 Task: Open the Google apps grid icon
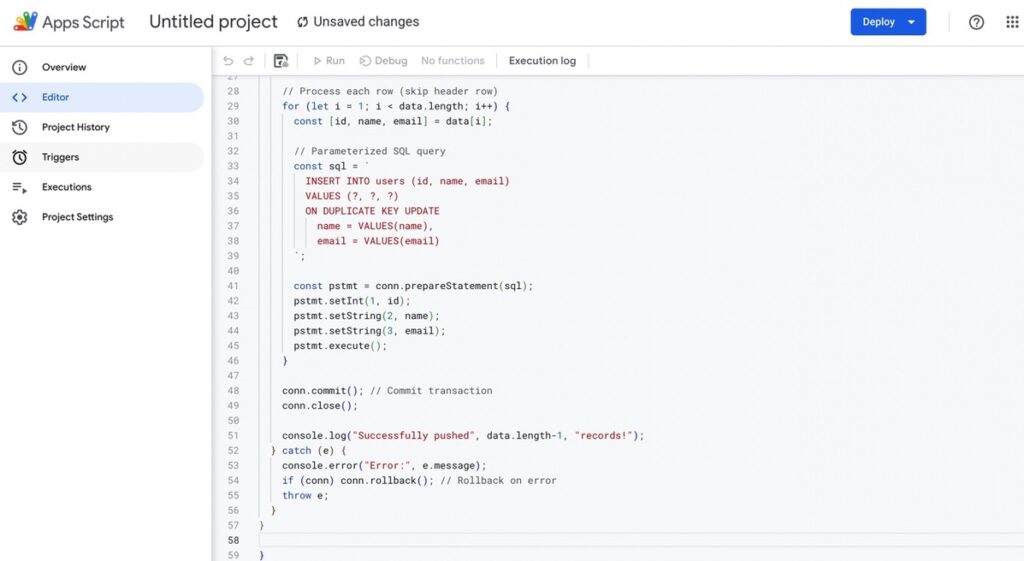(1012, 22)
